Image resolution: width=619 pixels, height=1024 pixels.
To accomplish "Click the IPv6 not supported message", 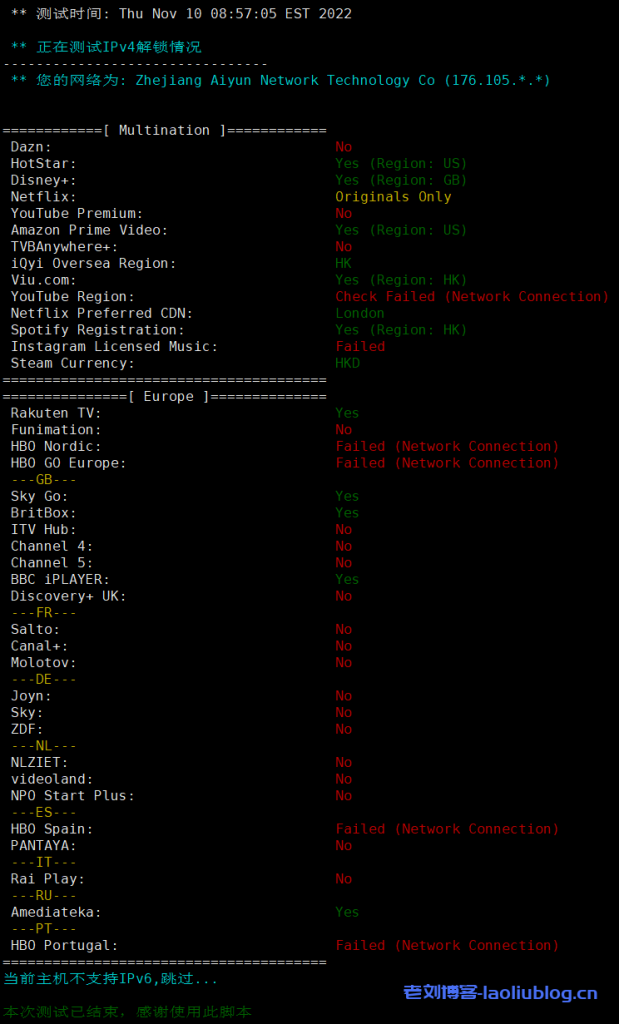I will point(110,978).
